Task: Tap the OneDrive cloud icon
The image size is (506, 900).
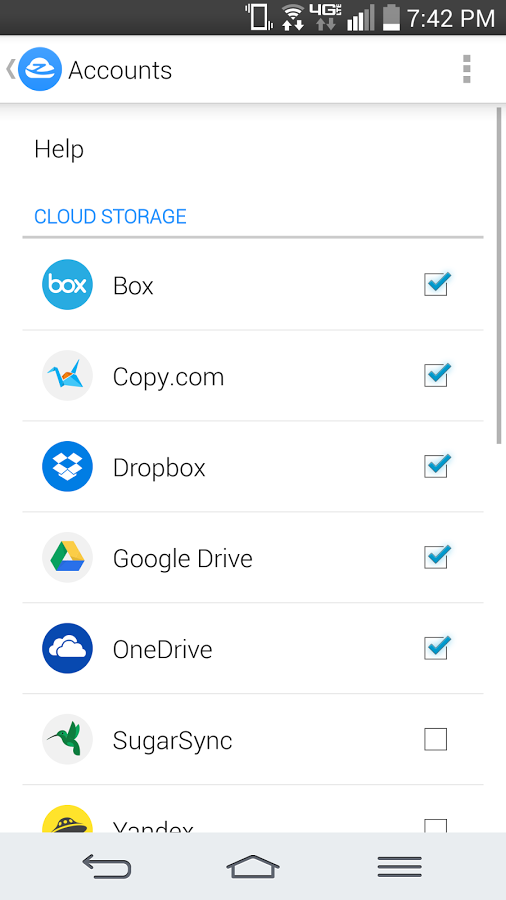Action: pos(68,649)
